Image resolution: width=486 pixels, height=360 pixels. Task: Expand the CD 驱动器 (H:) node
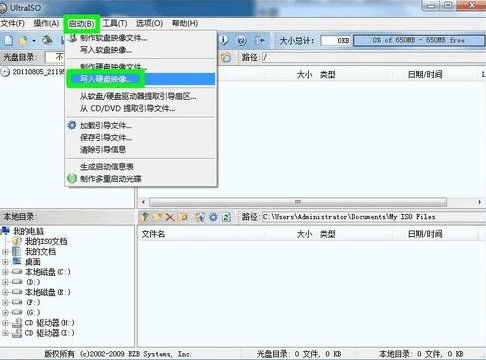(5, 323)
